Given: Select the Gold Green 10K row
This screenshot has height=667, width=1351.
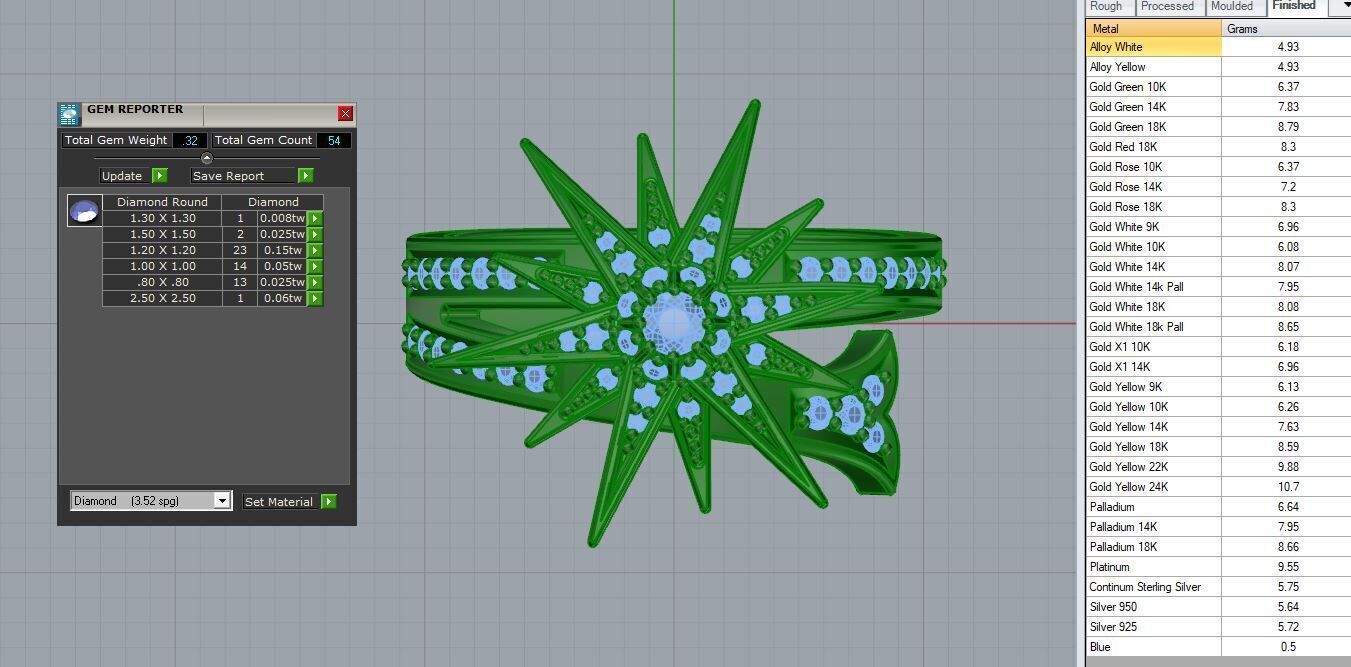Looking at the screenshot, I should coord(1218,87).
